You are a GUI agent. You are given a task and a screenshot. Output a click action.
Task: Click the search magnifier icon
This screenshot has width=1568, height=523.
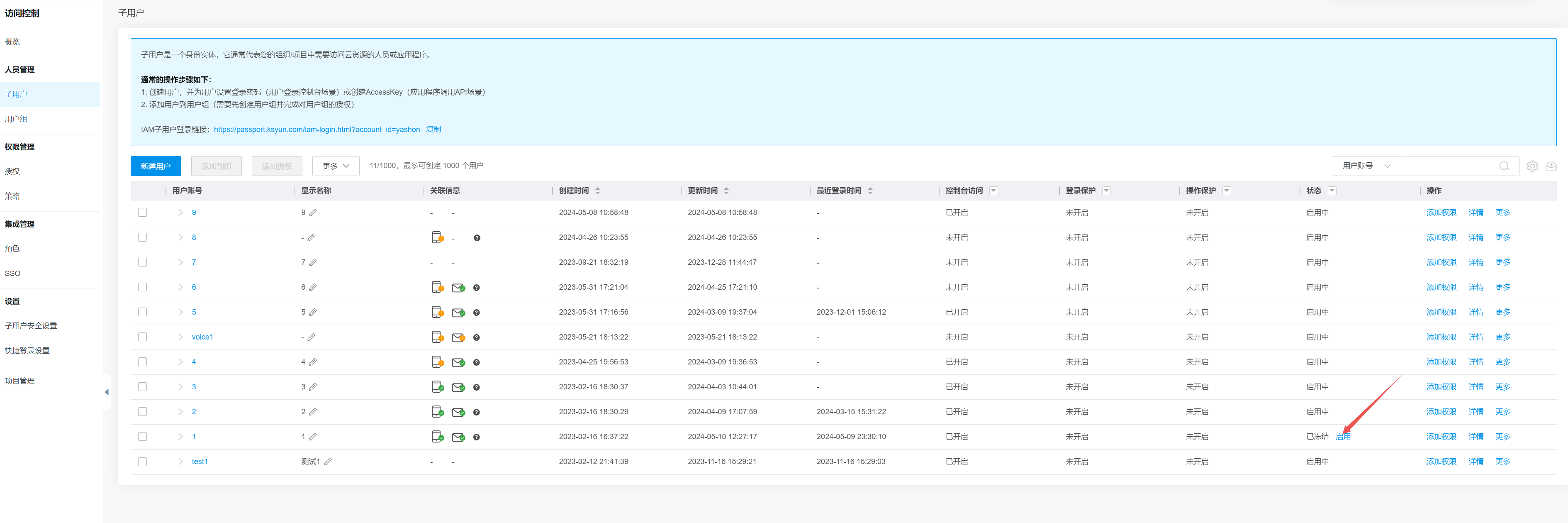pyautogui.click(x=1503, y=166)
